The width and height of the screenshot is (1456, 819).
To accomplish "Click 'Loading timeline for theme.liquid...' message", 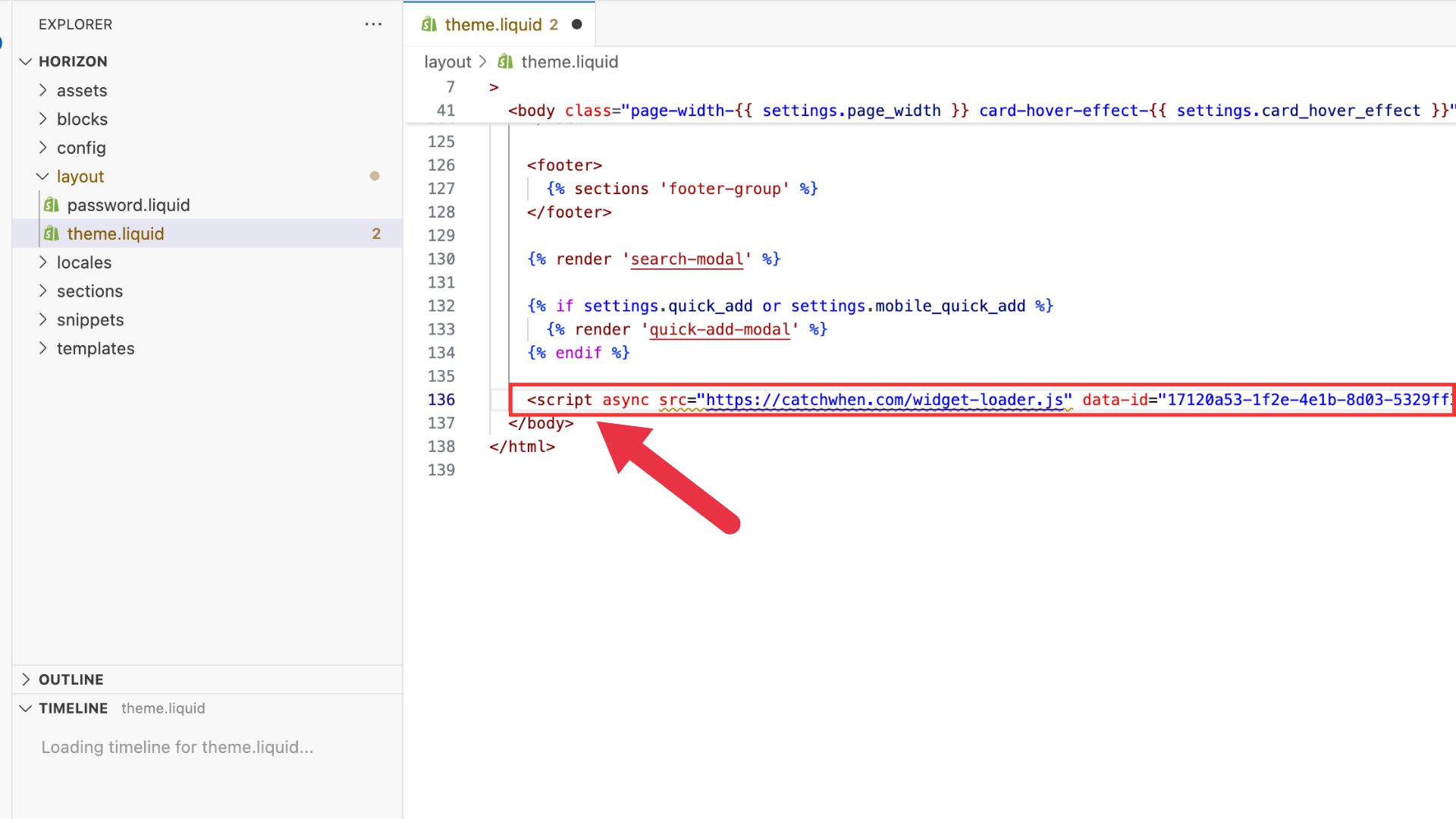I will (x=177, y=747).
